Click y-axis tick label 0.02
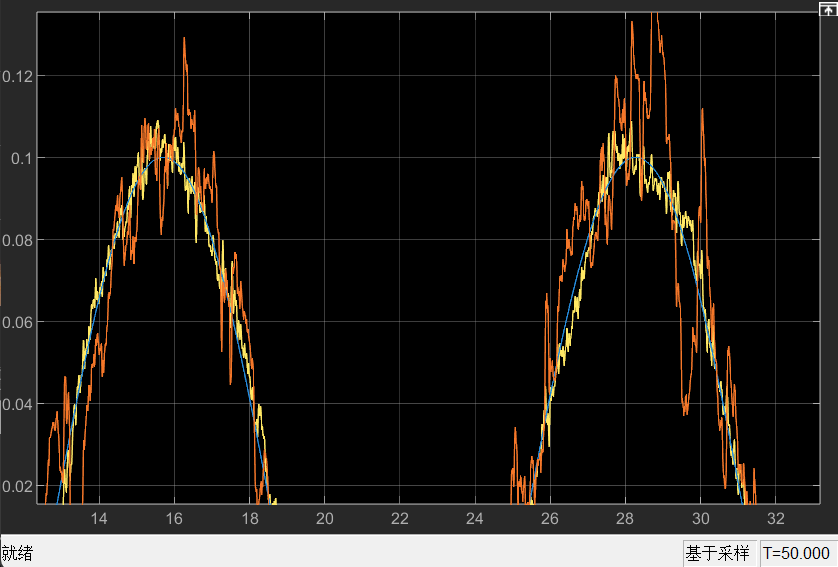The image size is (838, 567). point(17,486)
